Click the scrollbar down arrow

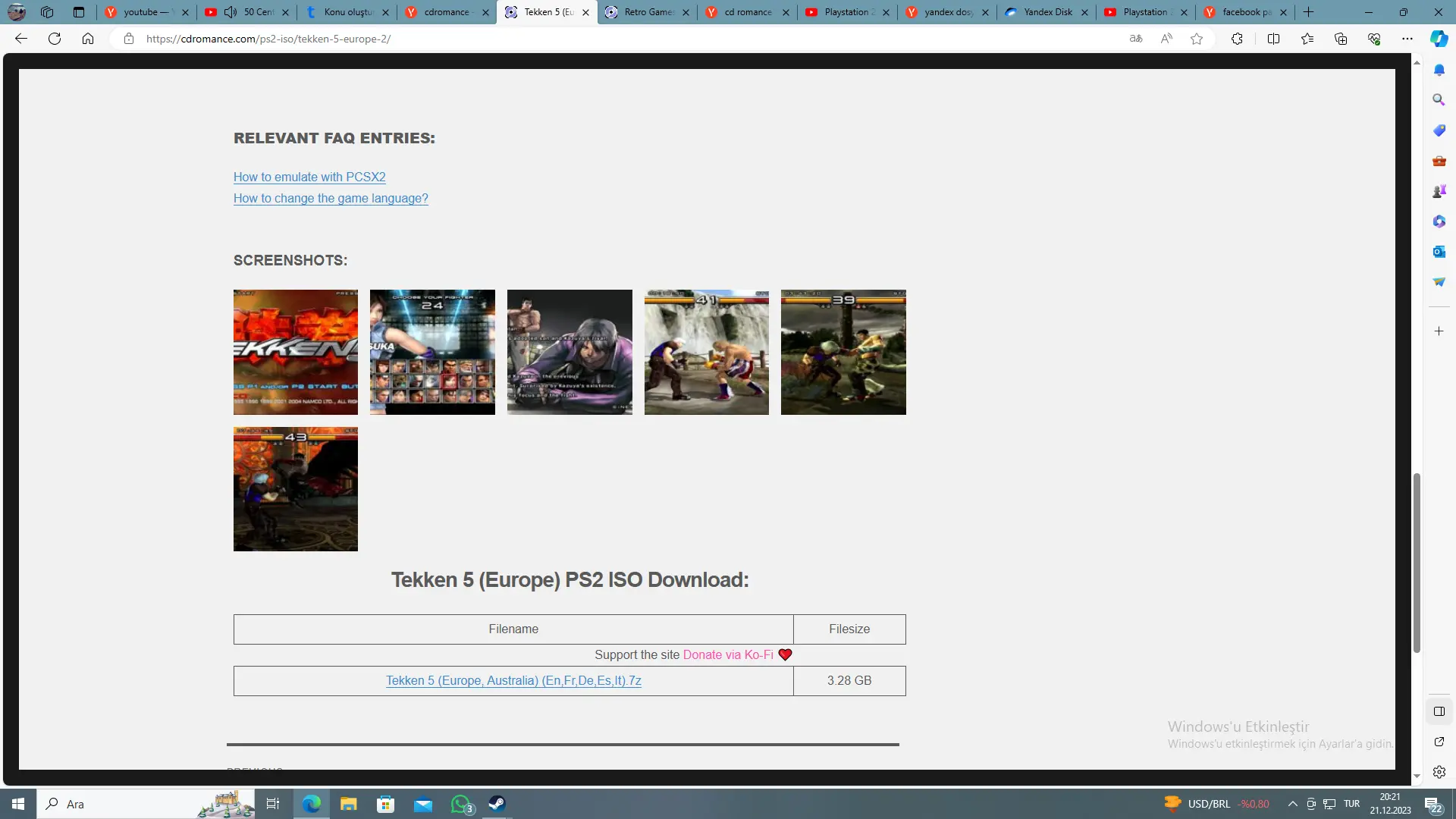pyautogui.click(x=1417, y=777)
